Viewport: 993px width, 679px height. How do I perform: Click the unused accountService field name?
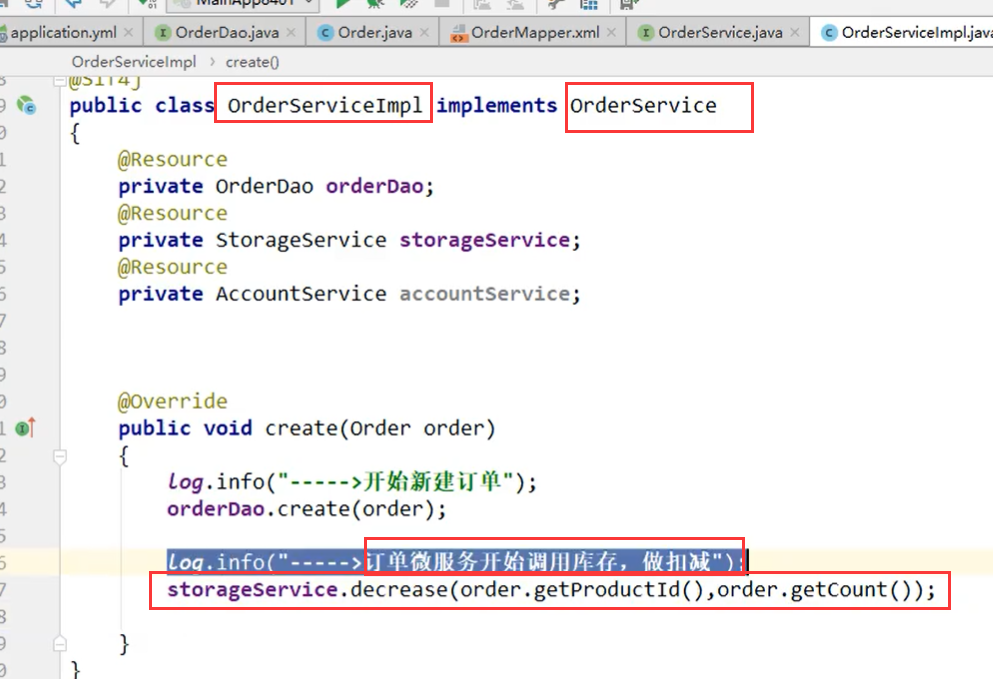point(484,294)
